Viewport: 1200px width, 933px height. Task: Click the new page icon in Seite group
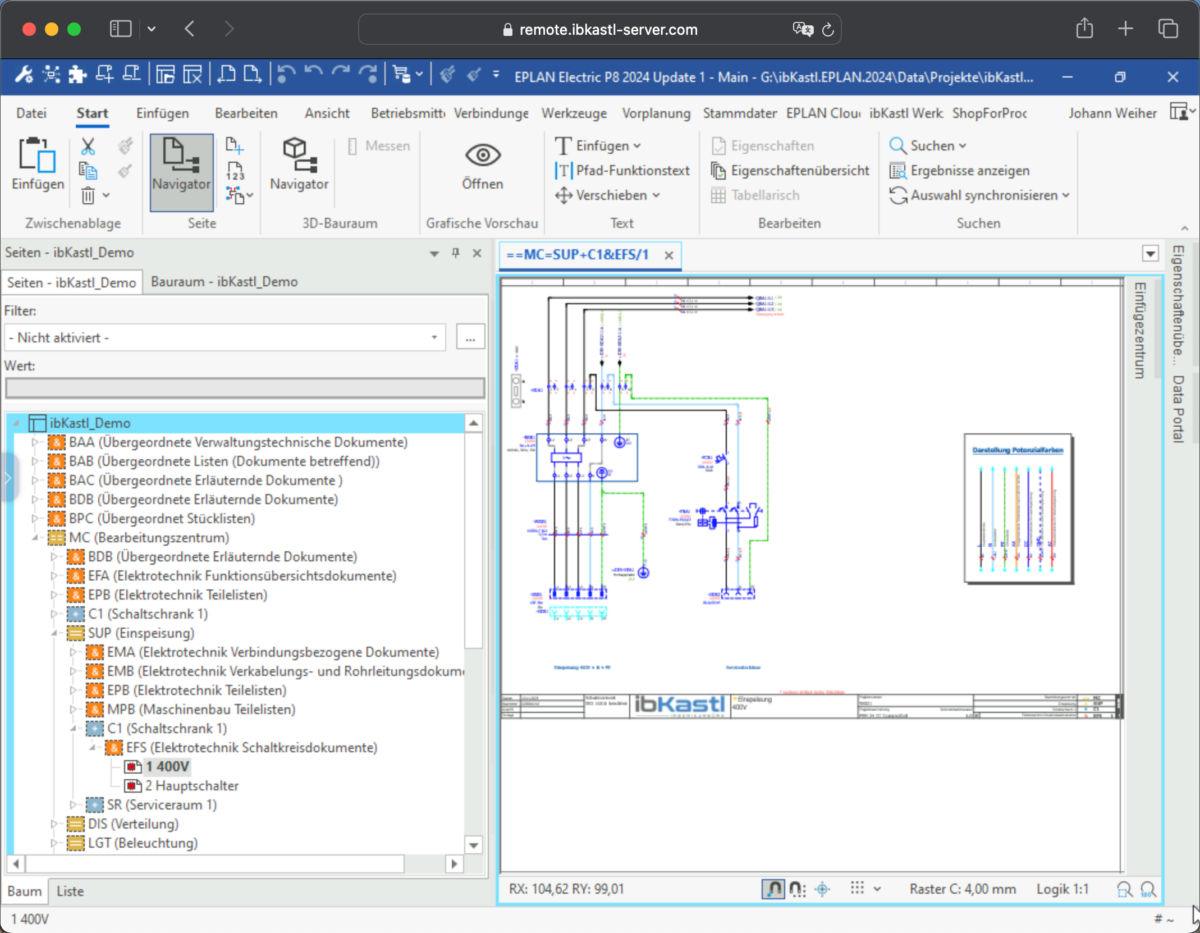235,146
